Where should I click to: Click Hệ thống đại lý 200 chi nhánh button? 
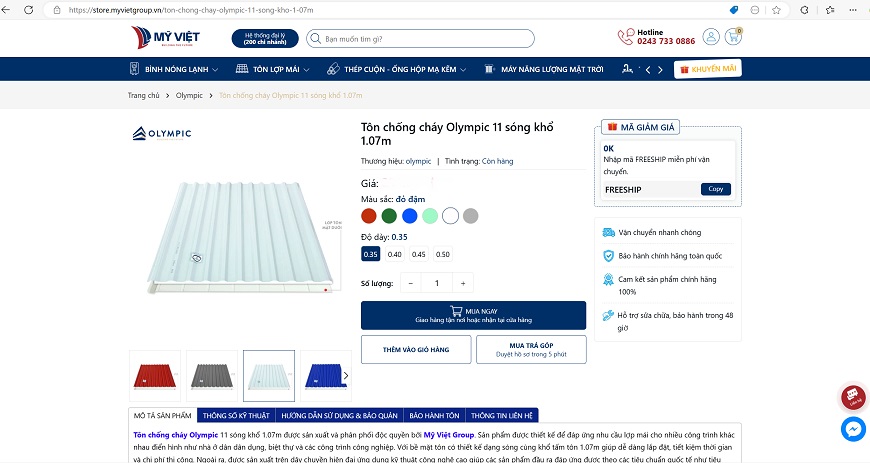point(265,38)
